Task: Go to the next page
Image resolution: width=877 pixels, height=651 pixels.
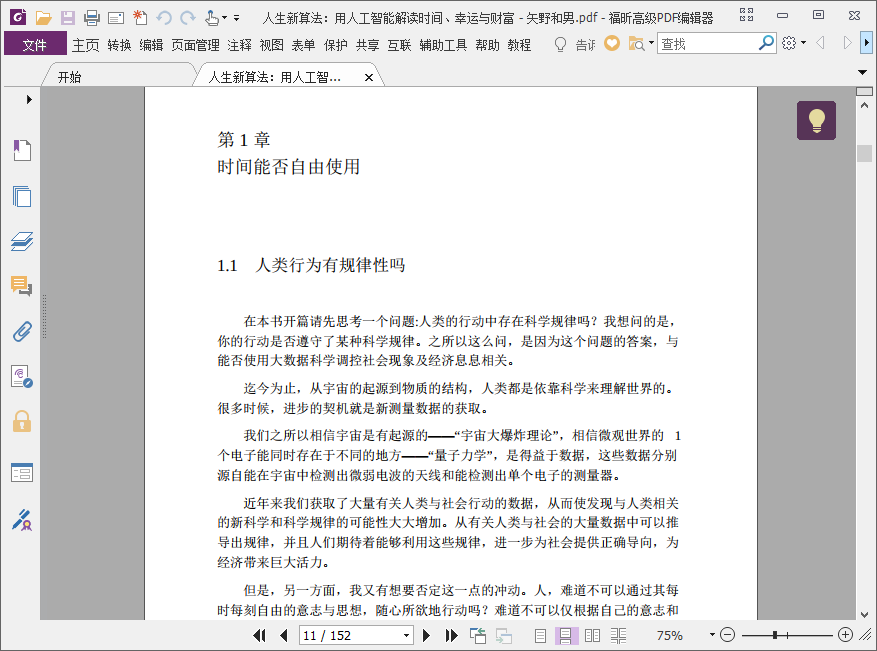Action: tap(426, 635)
